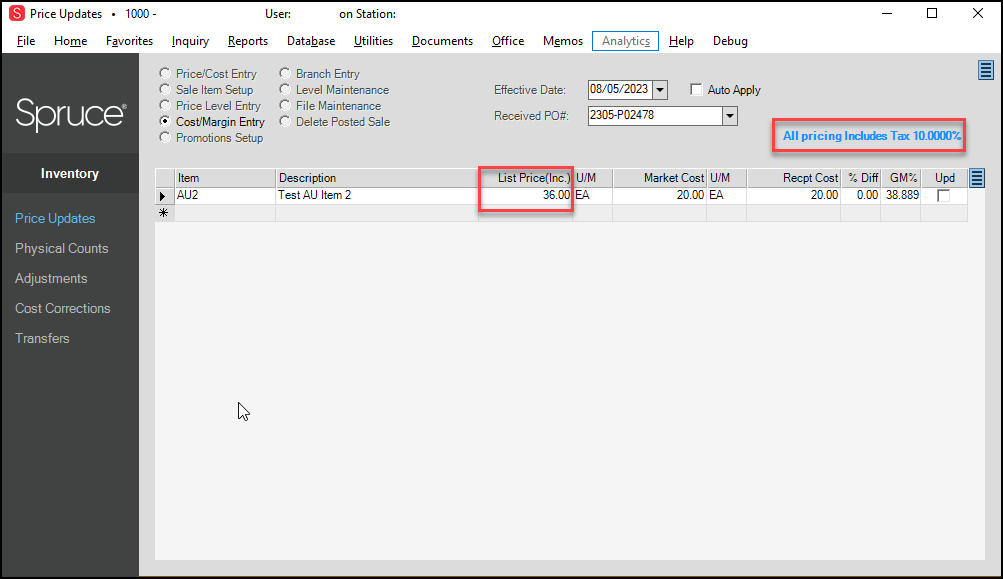This screenshot has height=579, width=1003.
Task: Go to Price Updates in sidebar
Action: tap(55, 219)
